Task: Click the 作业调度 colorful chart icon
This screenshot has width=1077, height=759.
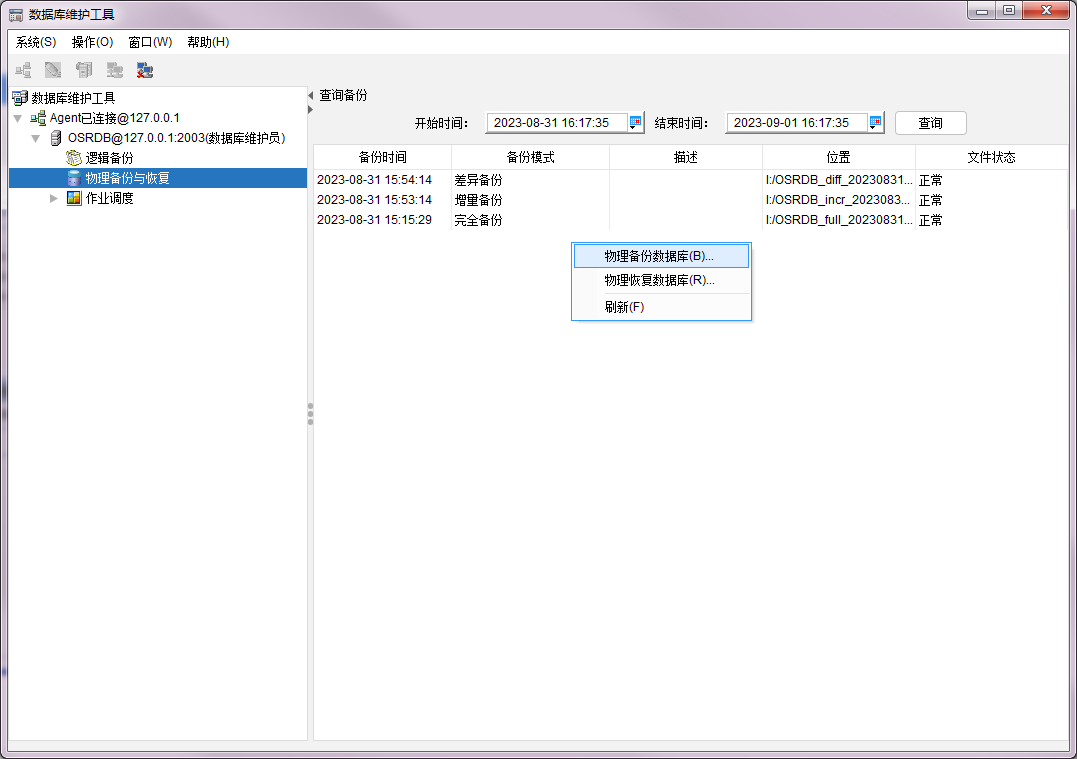Action: pos(74,198)
